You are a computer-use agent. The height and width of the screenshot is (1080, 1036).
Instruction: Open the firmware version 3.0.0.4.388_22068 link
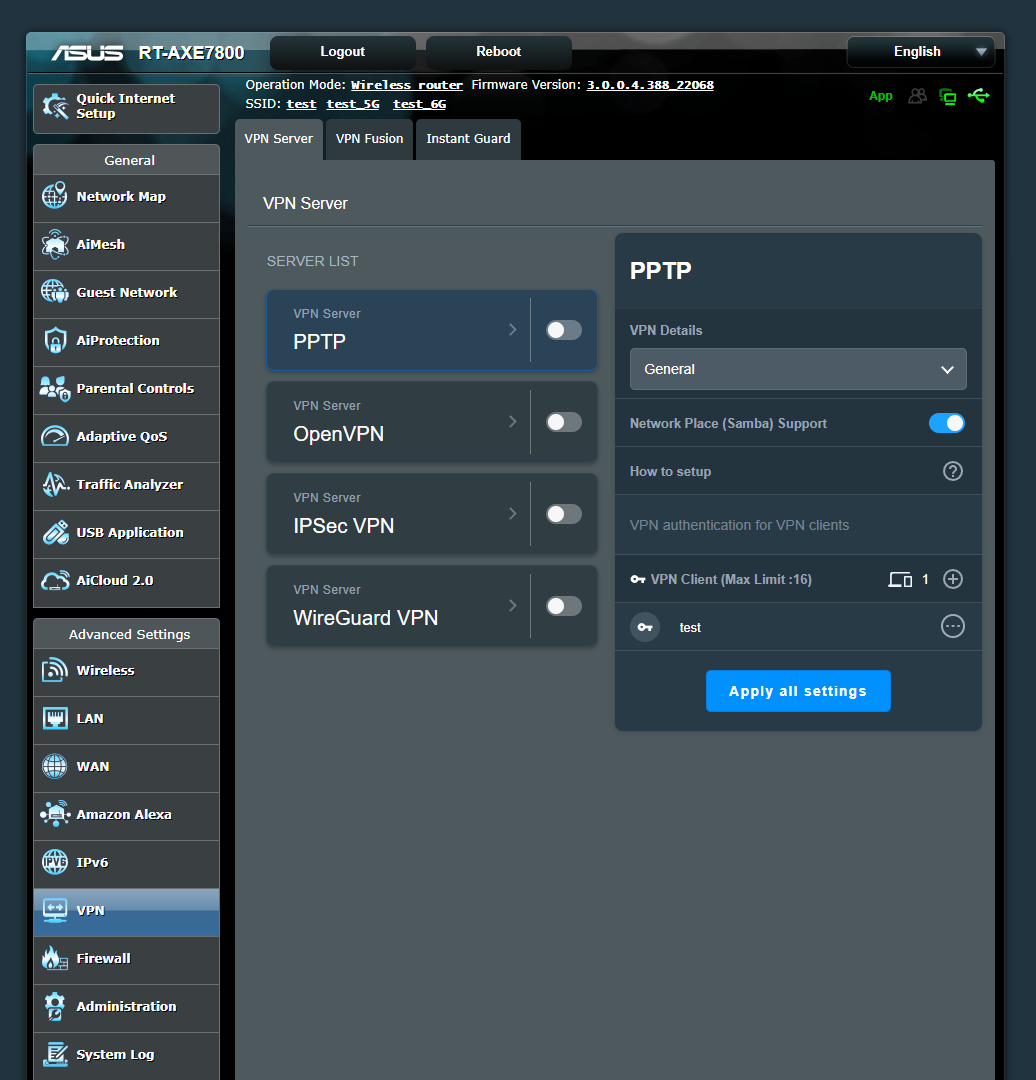coord(650,85)
